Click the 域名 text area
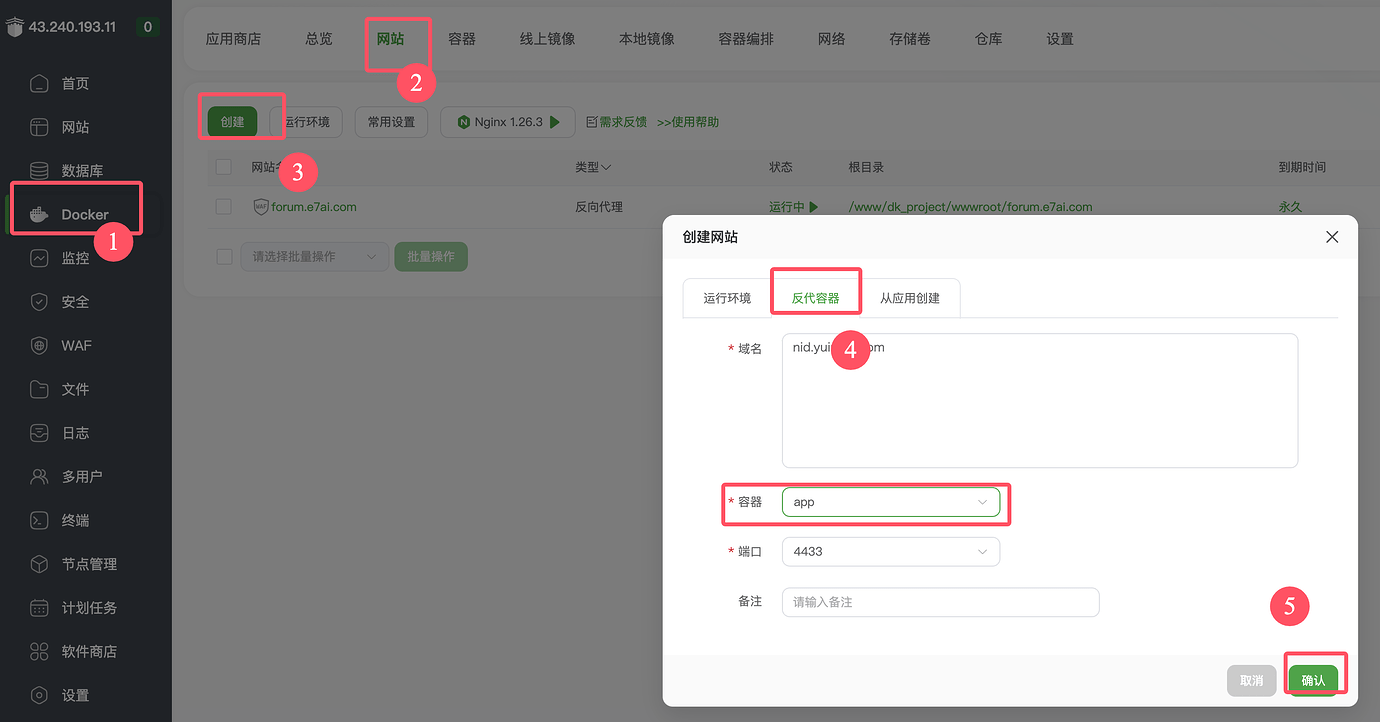Image resolution: width=1380 pixels, height=722 pixels. pos(1040,400)
